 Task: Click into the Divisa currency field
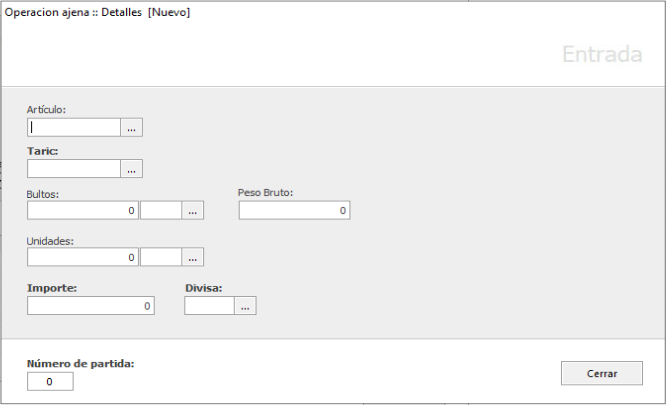click(x=210, y=306)
